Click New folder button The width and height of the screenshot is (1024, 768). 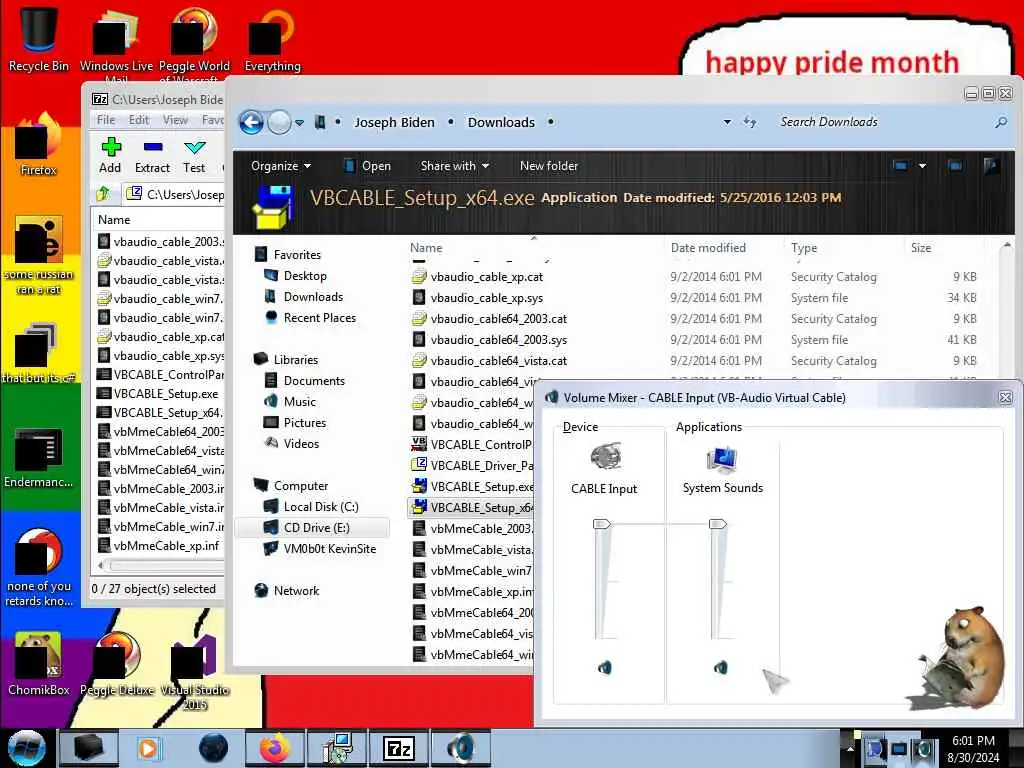pos(549,166)
